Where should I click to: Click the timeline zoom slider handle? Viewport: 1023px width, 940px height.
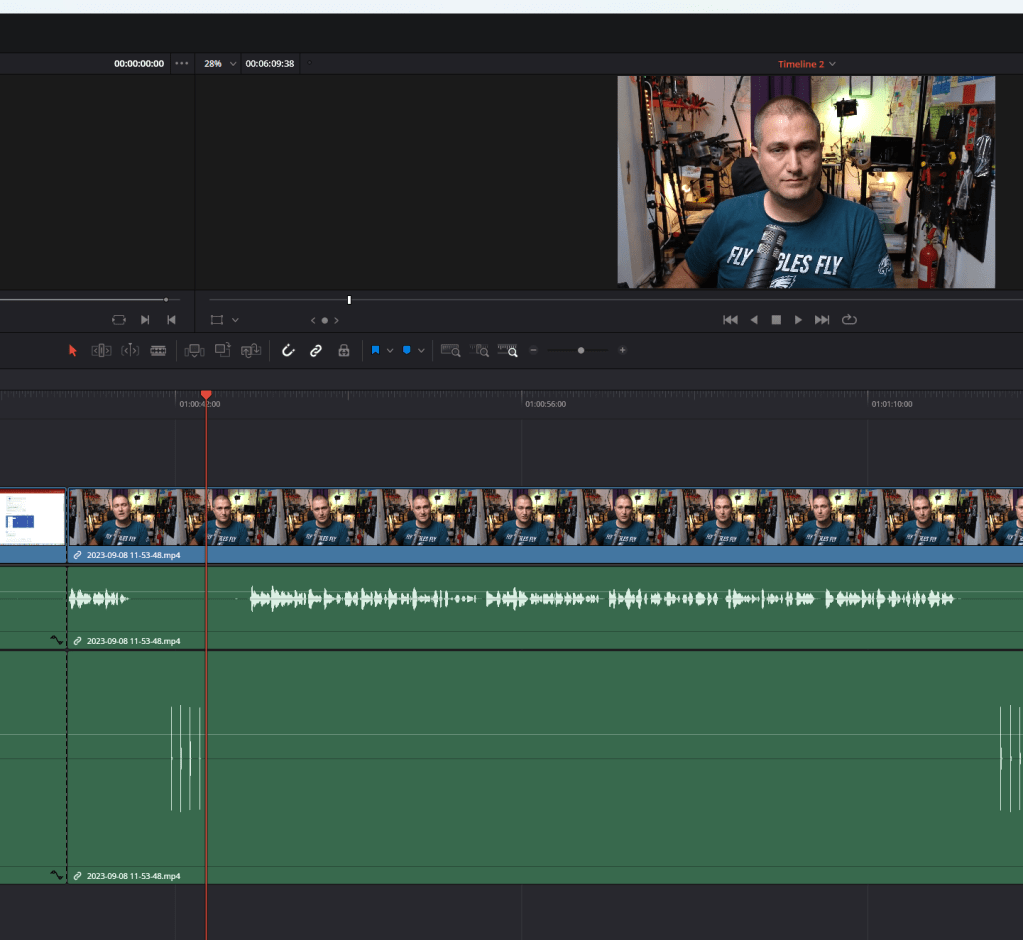pos(581,350)
